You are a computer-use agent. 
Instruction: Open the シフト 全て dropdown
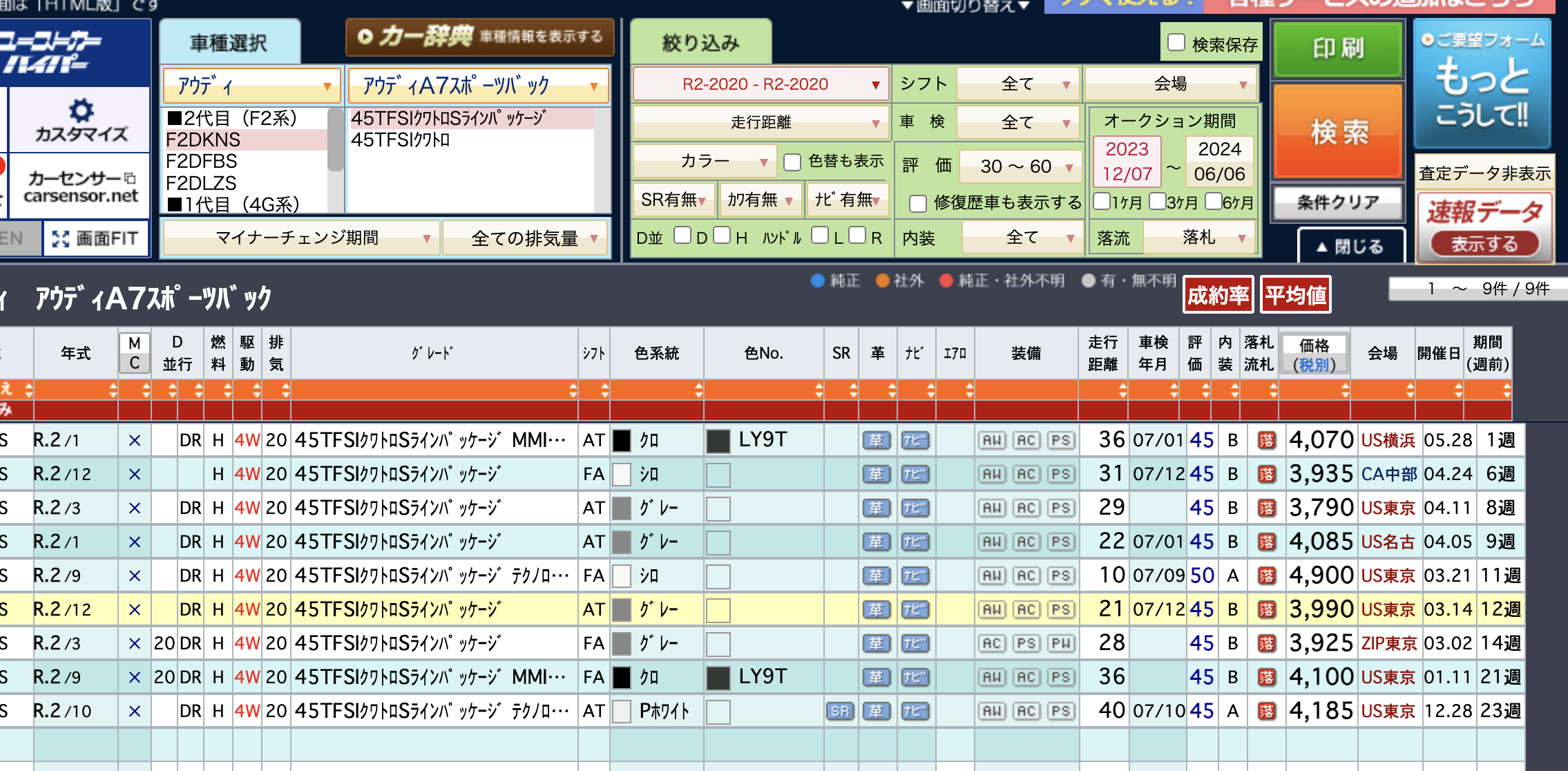(x=1018, y=84)
